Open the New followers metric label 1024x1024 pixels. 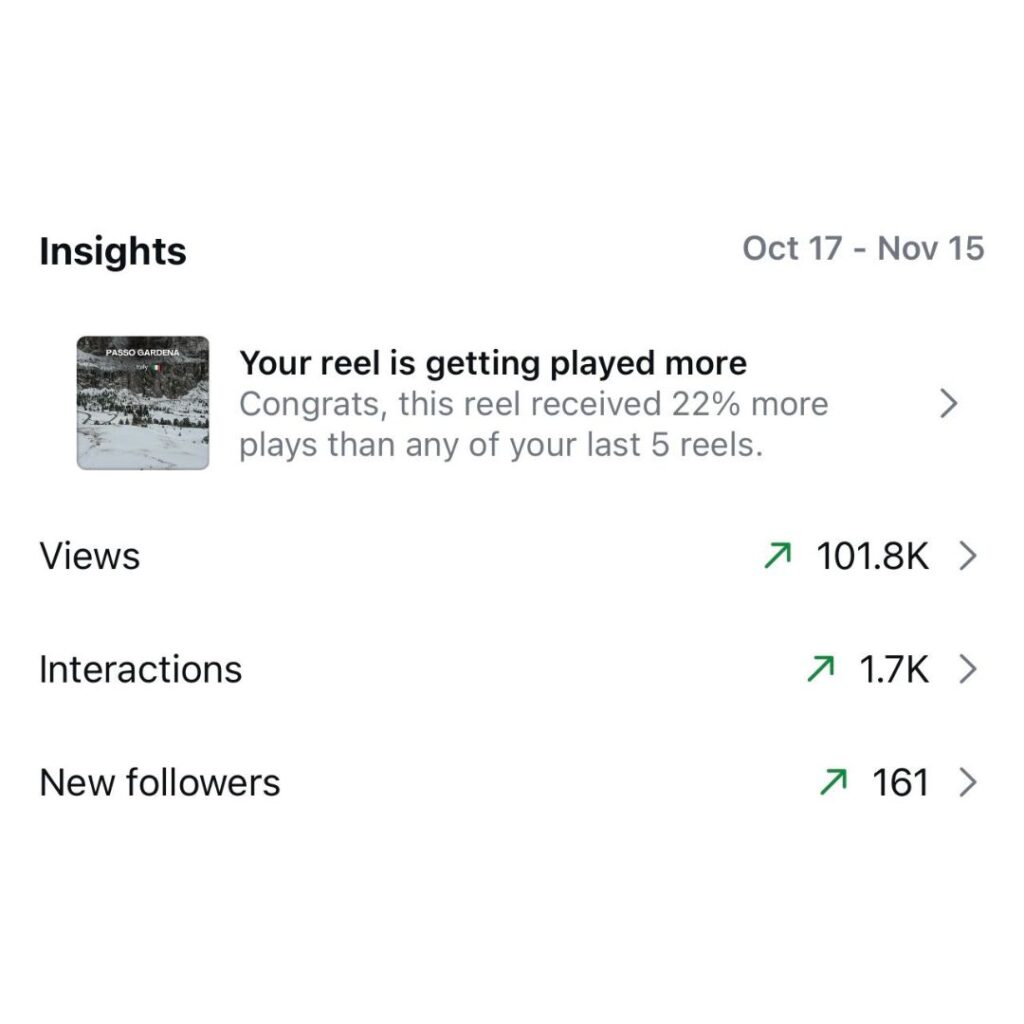(x=160, y=782)
